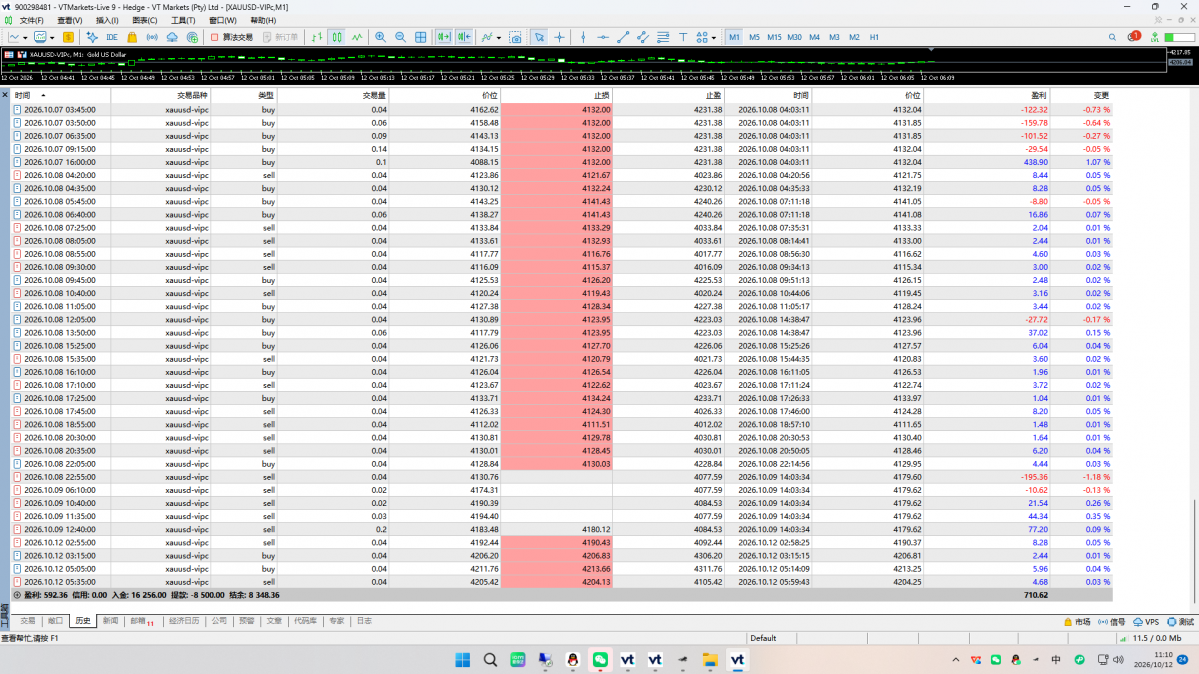
Task: Select the crosshair cursor tool
Action: click(560, 37)
